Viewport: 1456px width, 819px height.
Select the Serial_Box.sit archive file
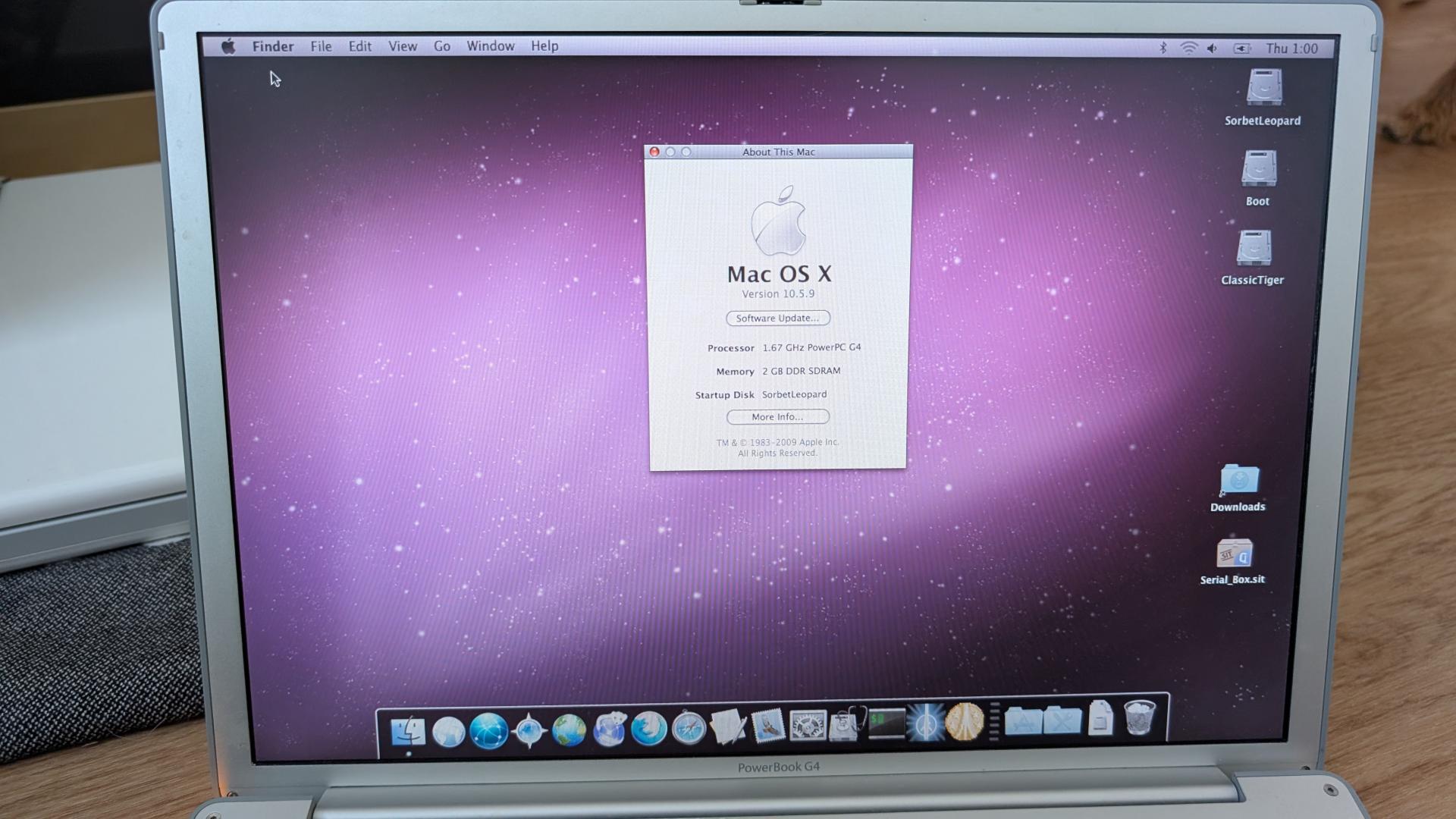[x=1234, y=554]
